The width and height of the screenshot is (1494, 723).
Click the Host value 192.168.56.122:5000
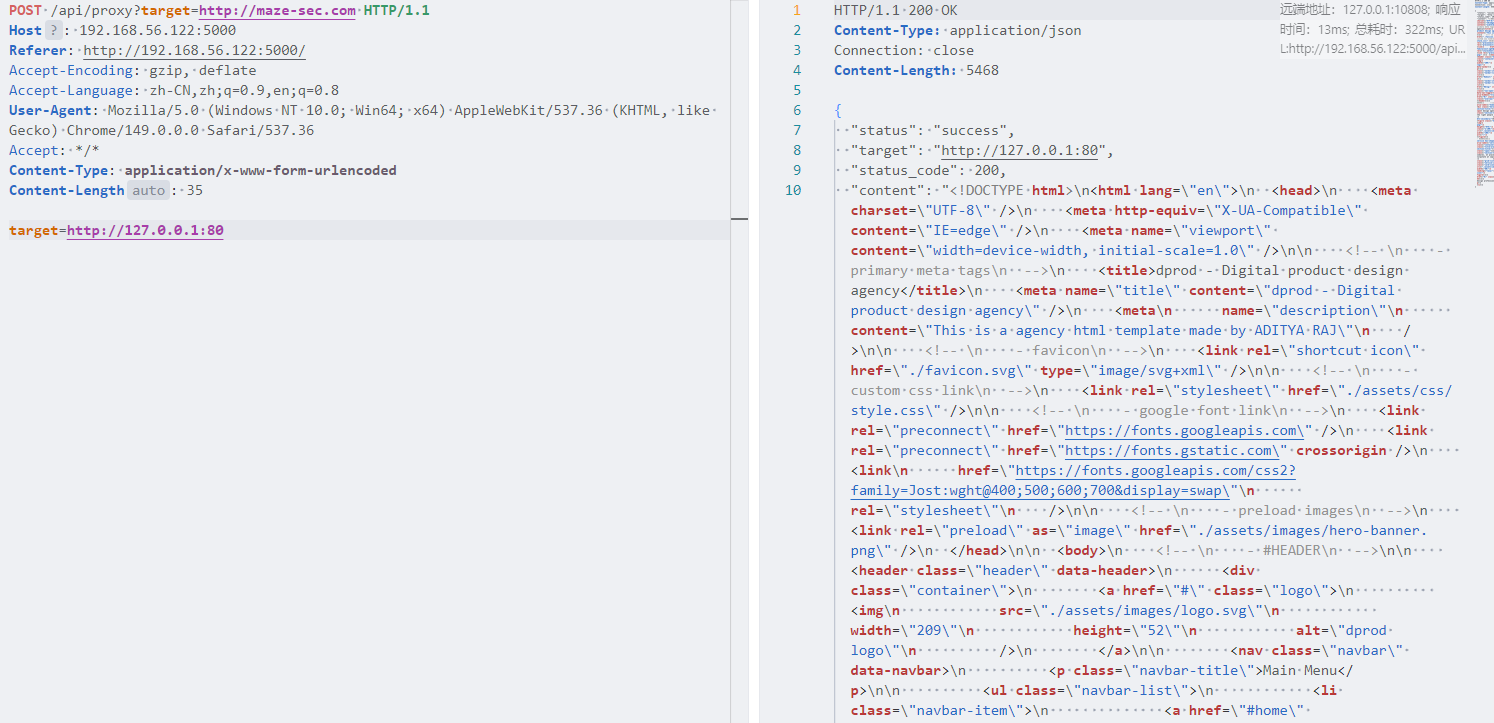point(158,30)
